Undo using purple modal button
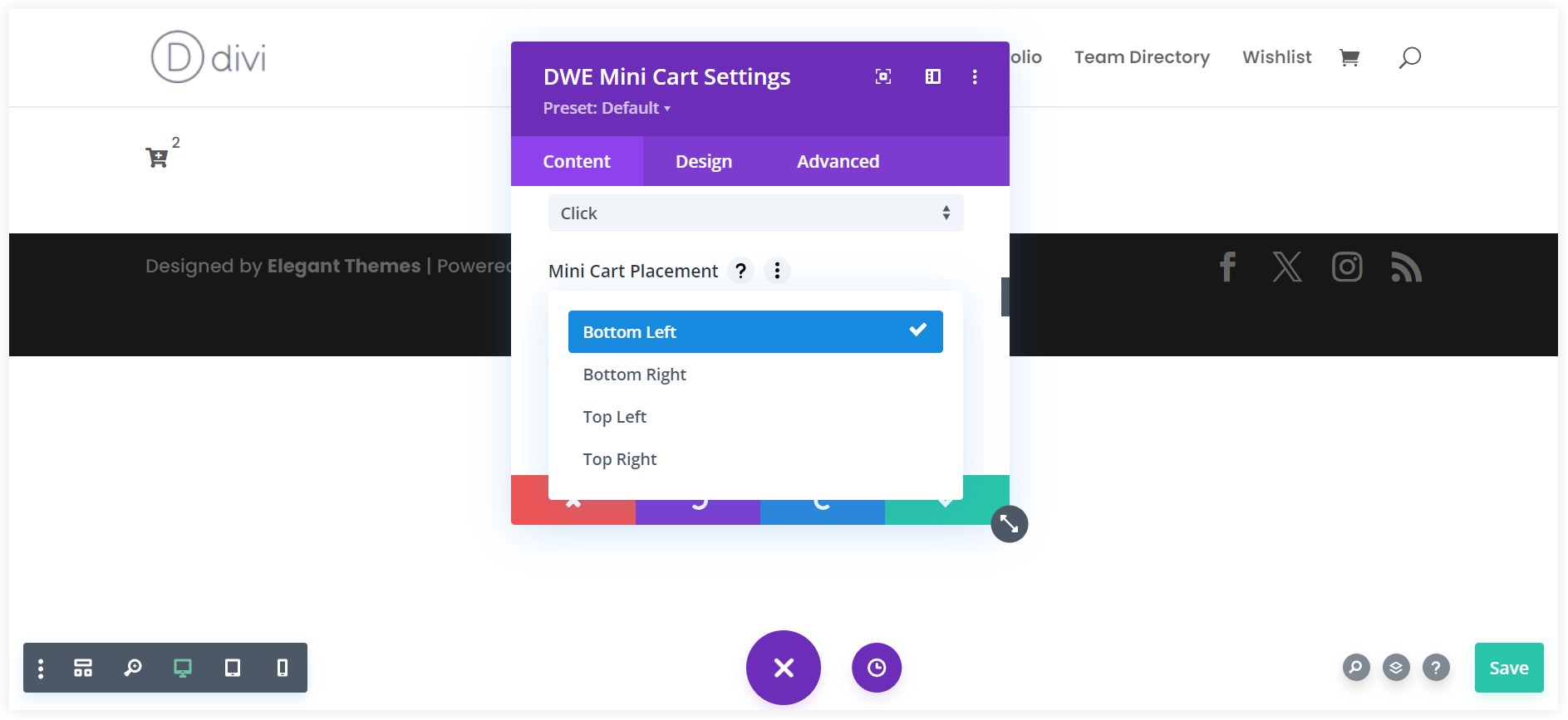 click(698, 512)
